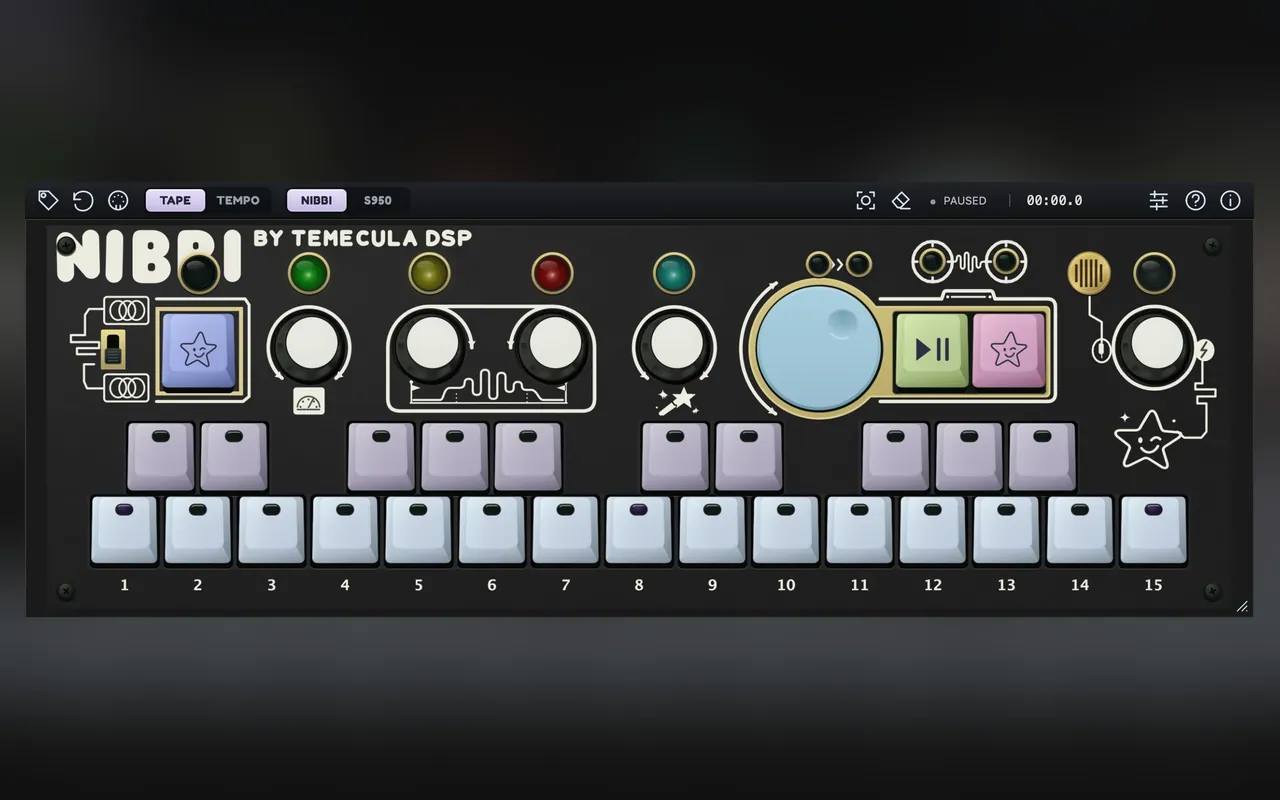This screenshot has height=800, width=1280.
Task: Click the 00:00.0 time readout
Action: tap(1054, 200)
